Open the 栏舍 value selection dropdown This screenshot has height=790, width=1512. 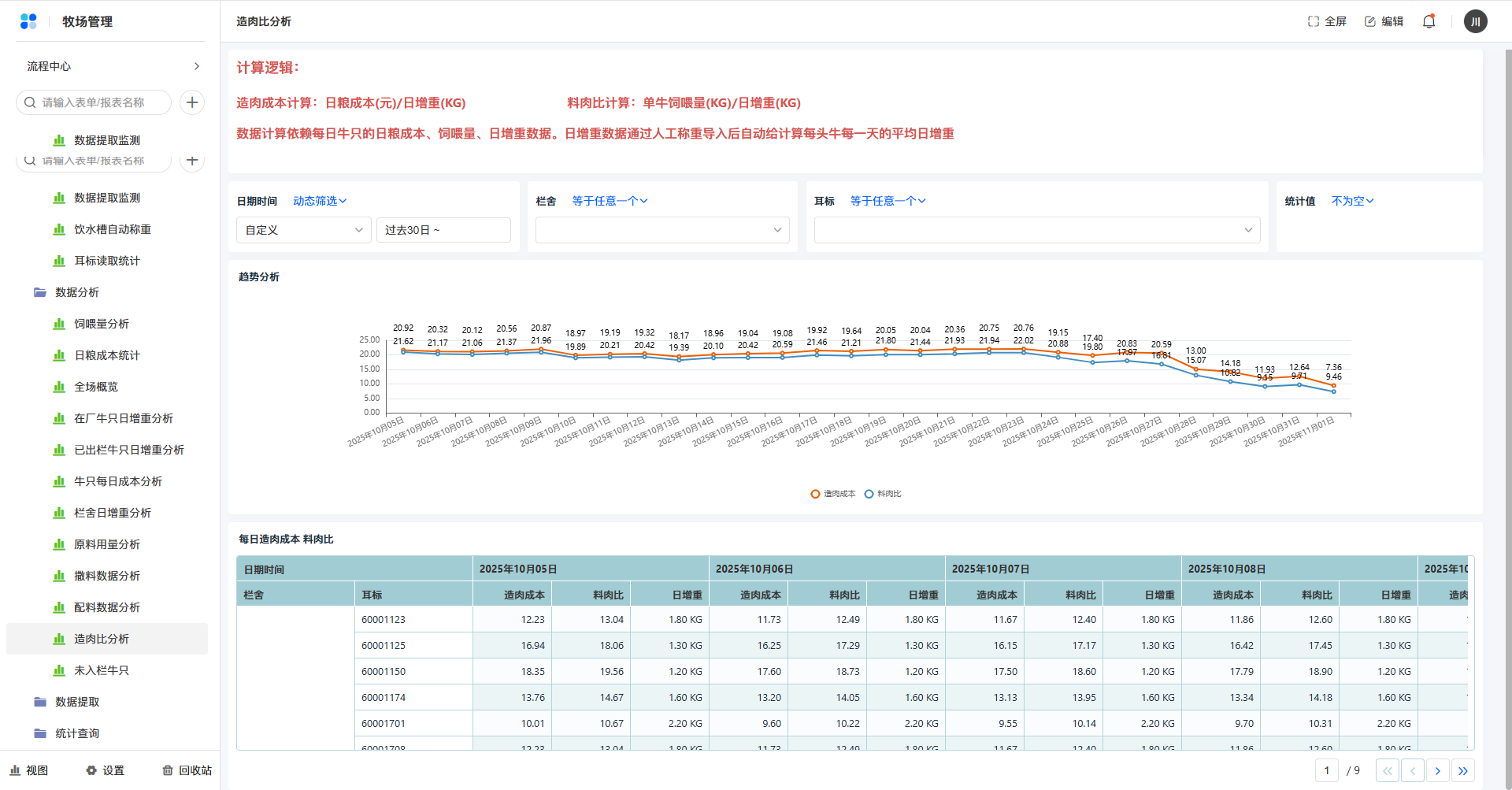pyautogui.click(x=661, y=230)
